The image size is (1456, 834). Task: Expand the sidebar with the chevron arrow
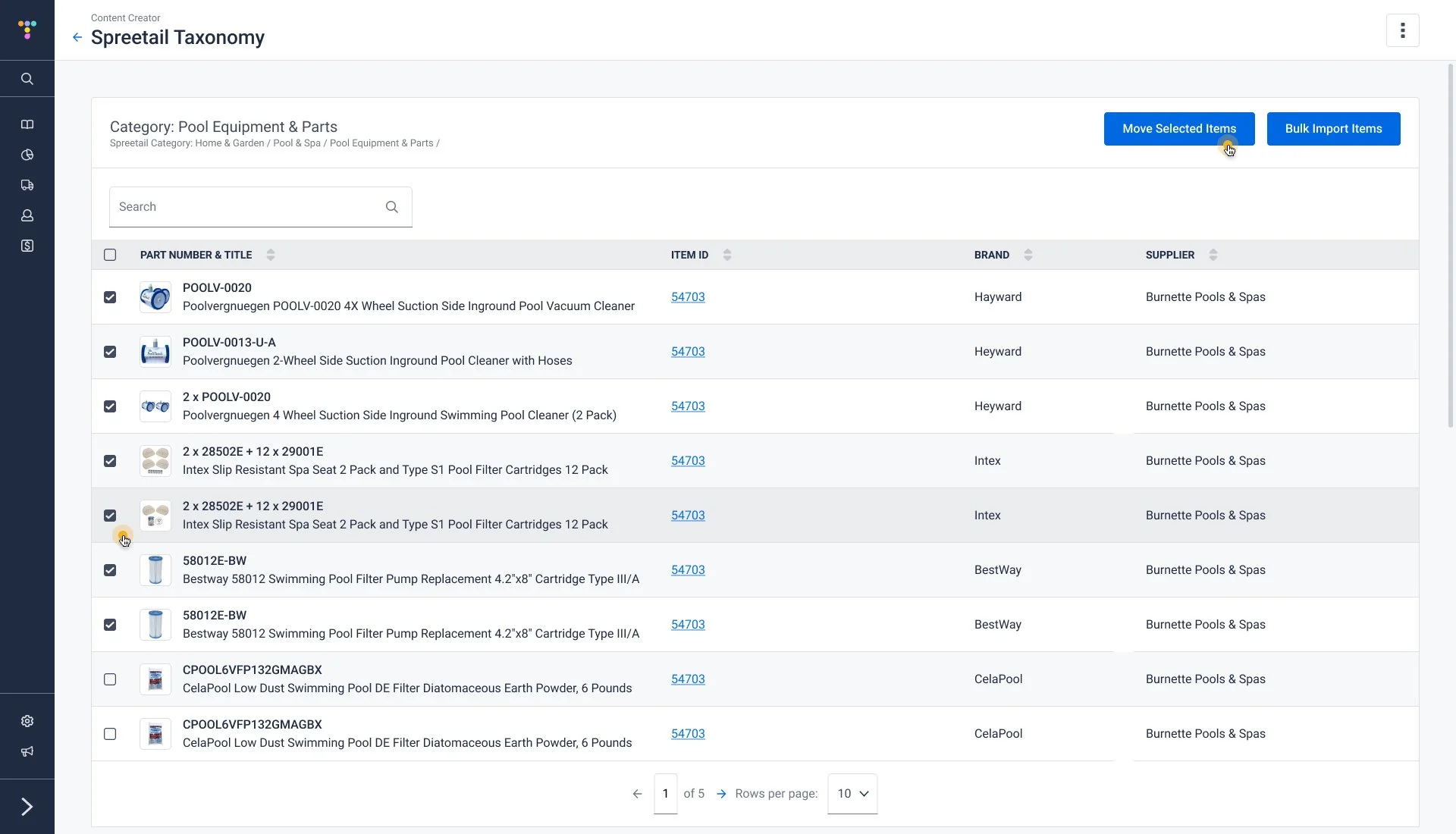[27, 807]
